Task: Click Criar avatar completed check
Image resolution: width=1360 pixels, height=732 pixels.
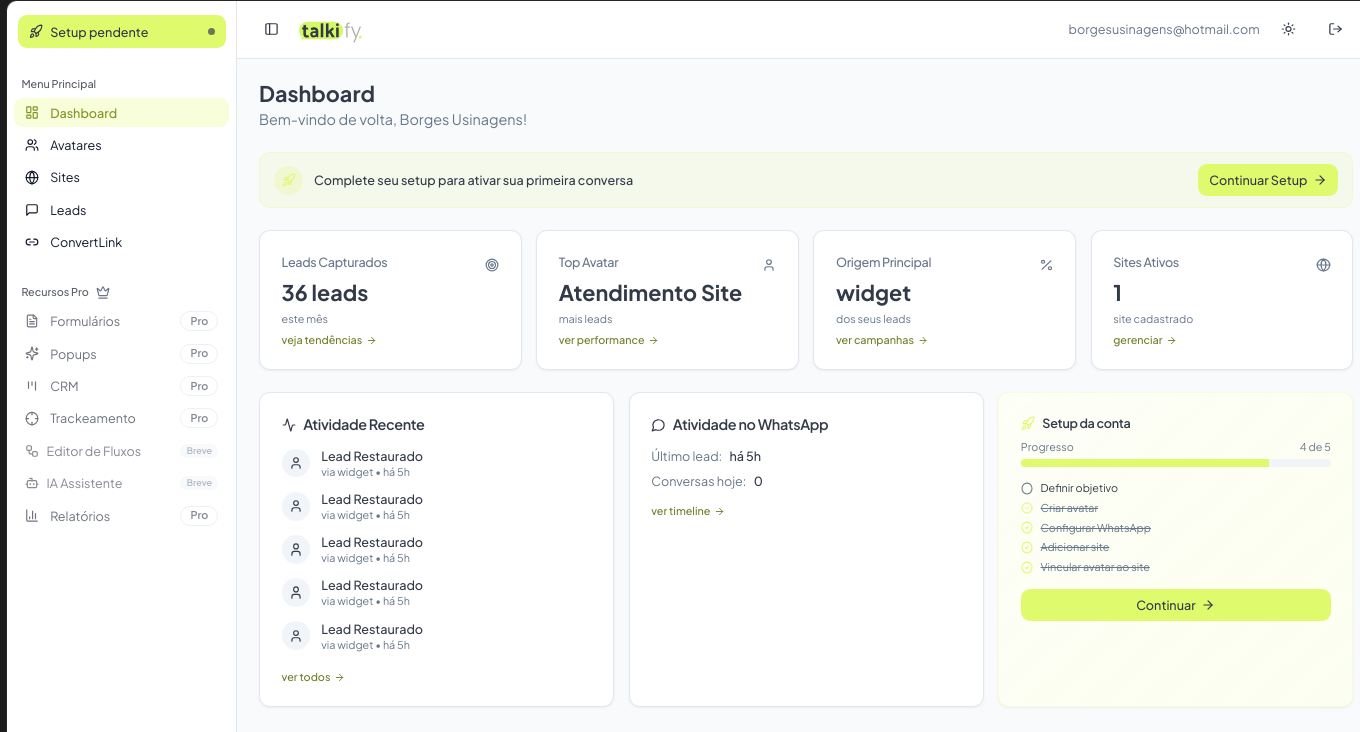Action: pyautogui.click(x=1027, y=508)
